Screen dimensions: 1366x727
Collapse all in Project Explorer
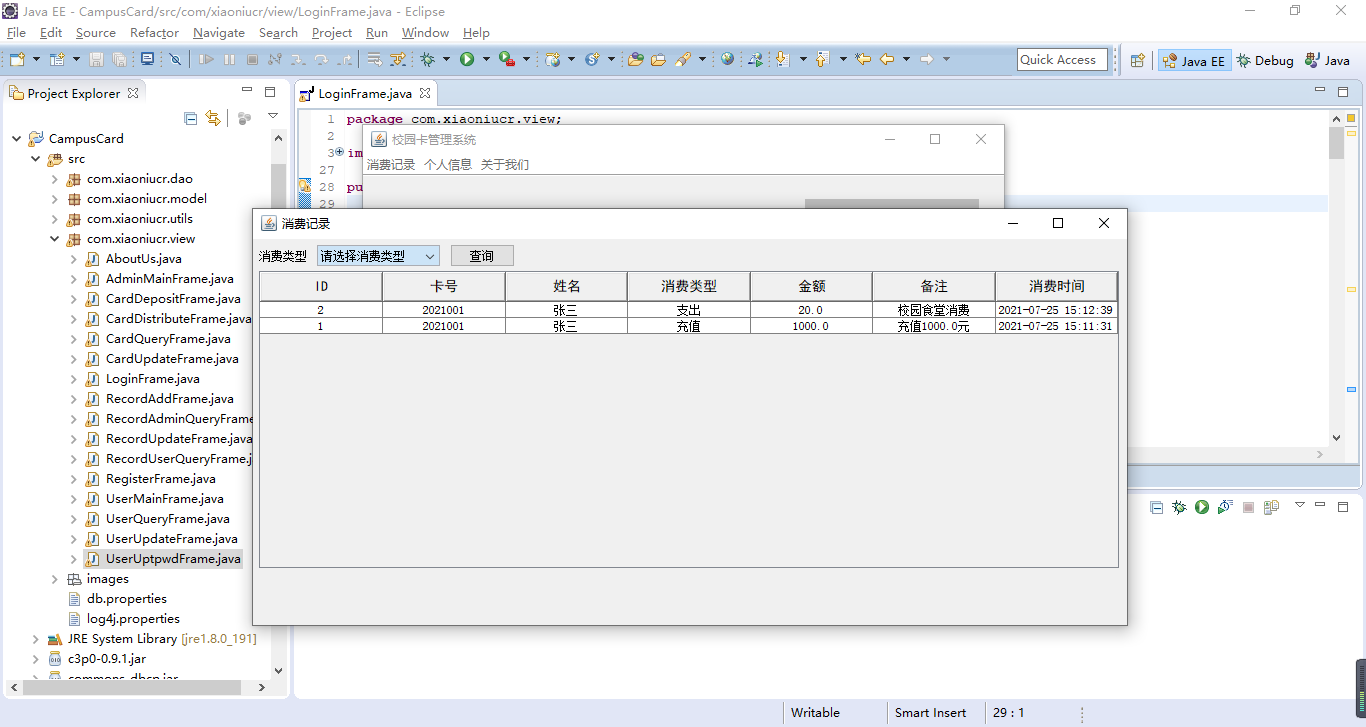(x=190, y=118)
